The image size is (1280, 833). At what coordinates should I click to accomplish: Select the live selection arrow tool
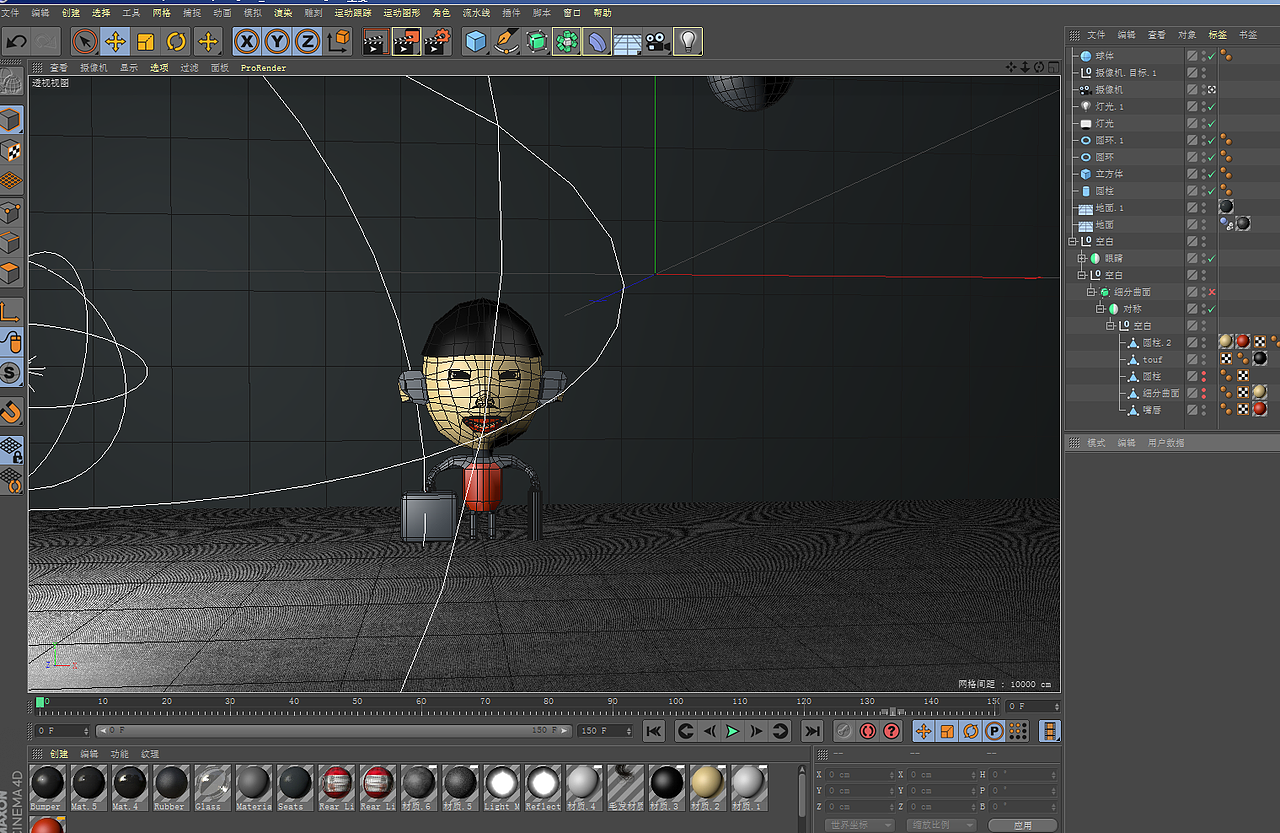pos(85,41)
